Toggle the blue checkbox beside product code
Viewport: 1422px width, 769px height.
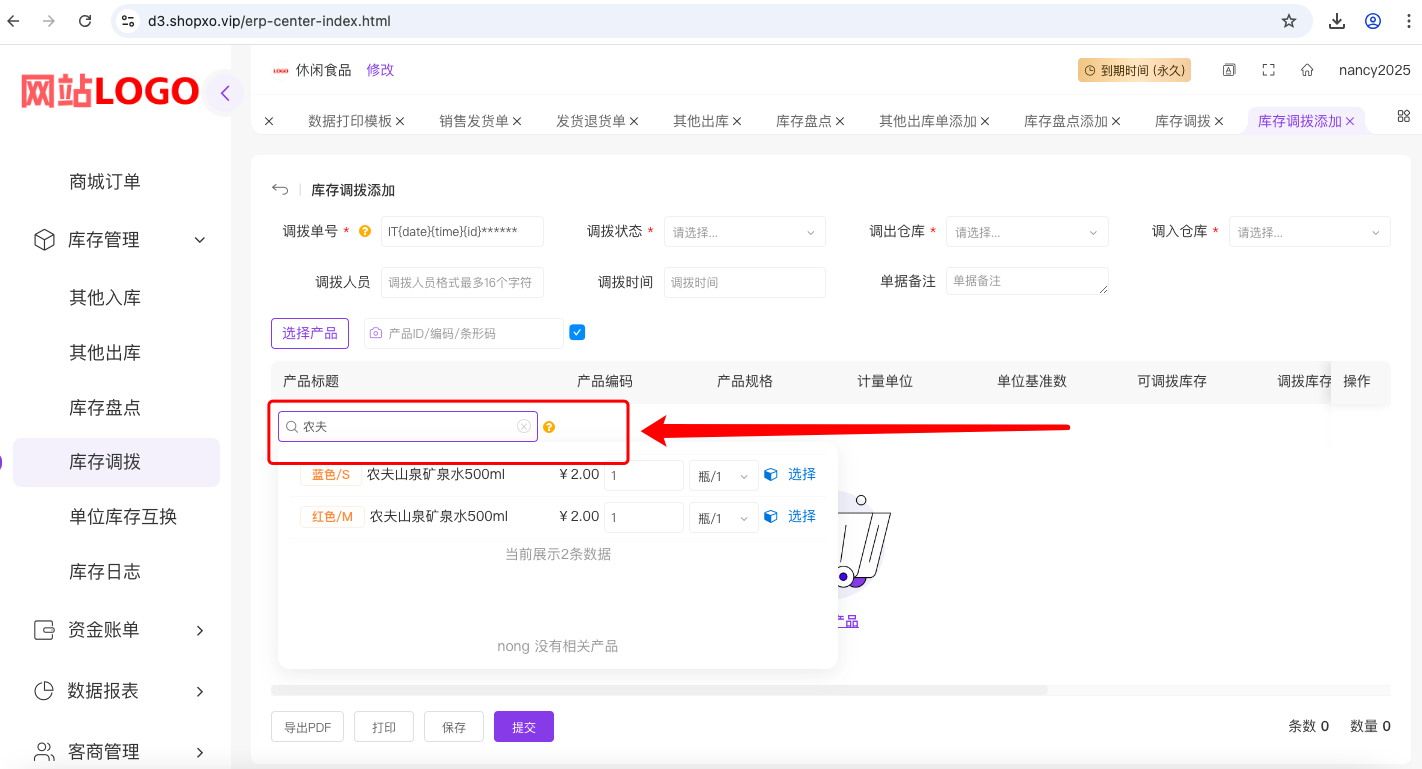click(x=577, y=332)
